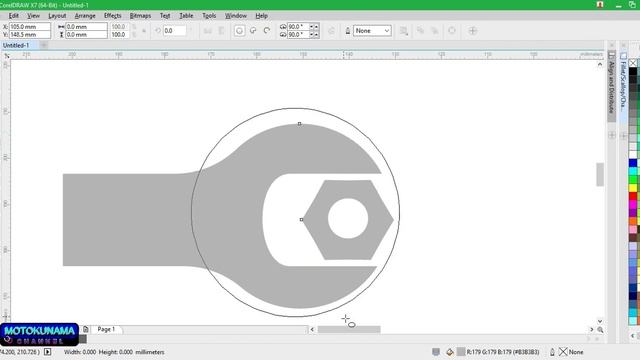Open the Align and Distribute docker tab
This screenshot has height=360, width=640.
[611, 87]
